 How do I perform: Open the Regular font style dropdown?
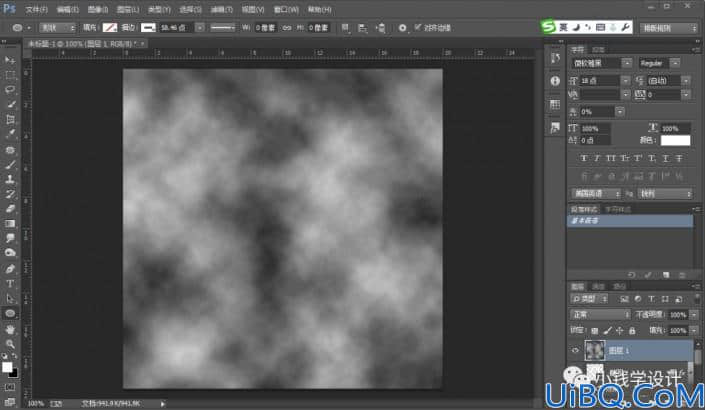[x=675, y=63]
